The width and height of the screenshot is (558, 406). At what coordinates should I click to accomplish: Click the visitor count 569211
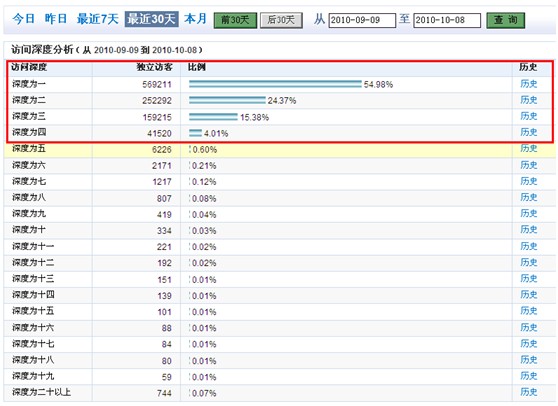157,85
